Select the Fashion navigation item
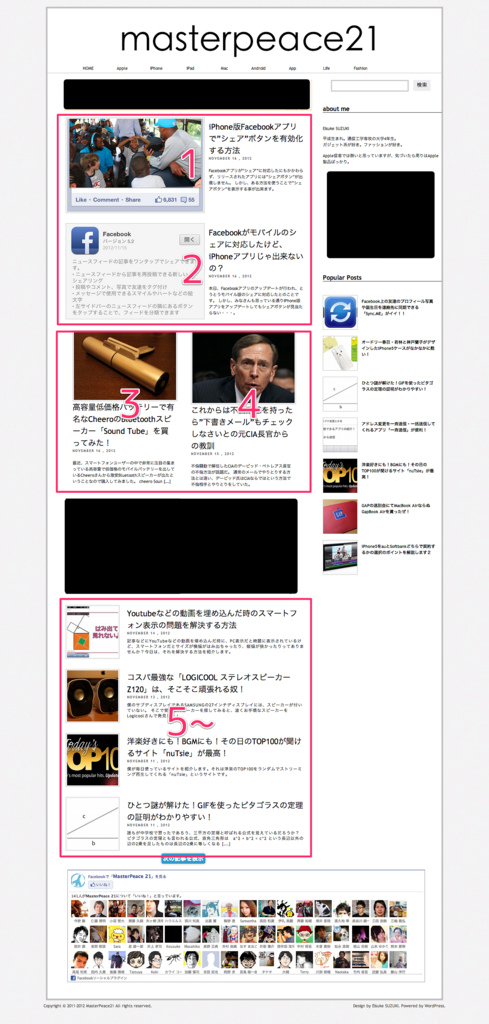This screenshot has width=489, height=1024. pyautogui.click(x=360, y=68)
